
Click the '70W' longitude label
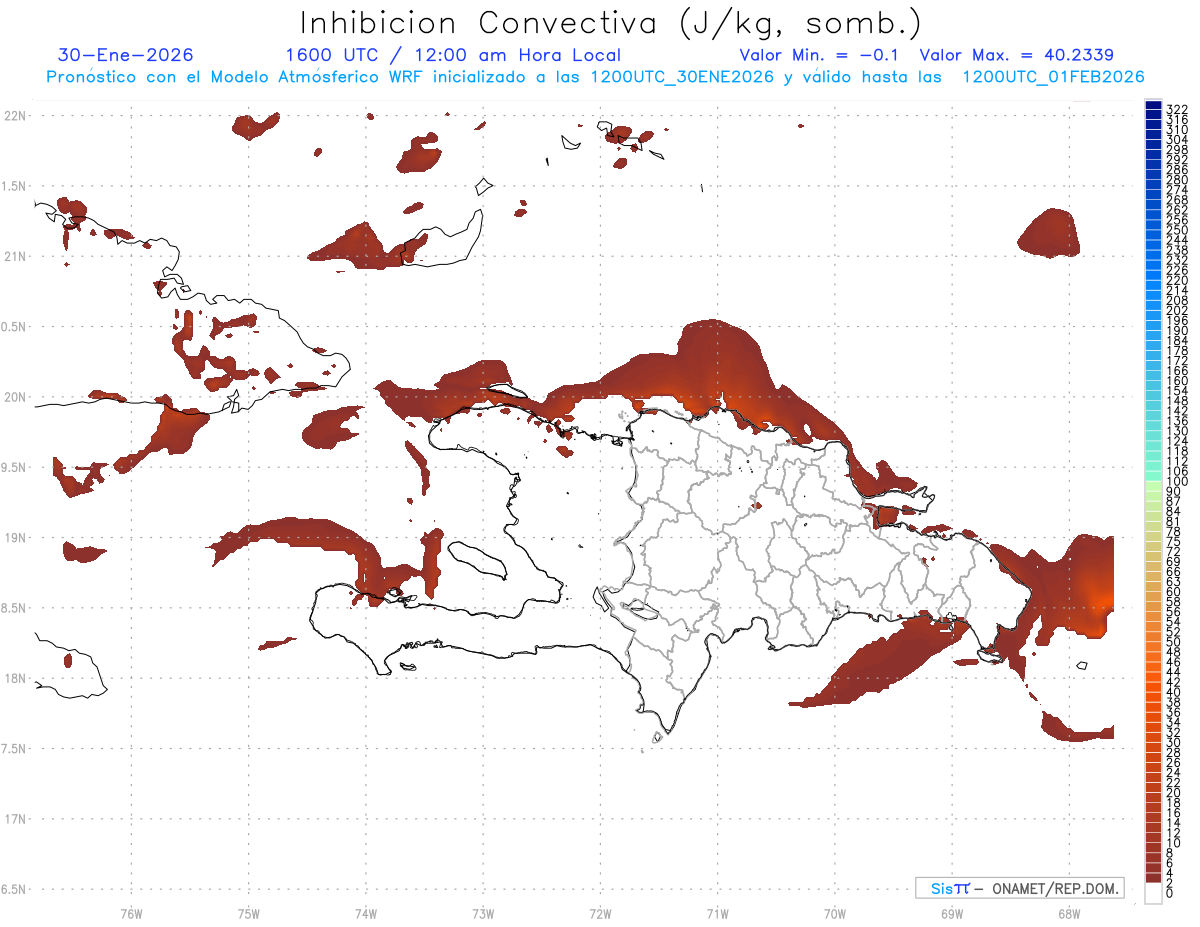coord(834,913)
